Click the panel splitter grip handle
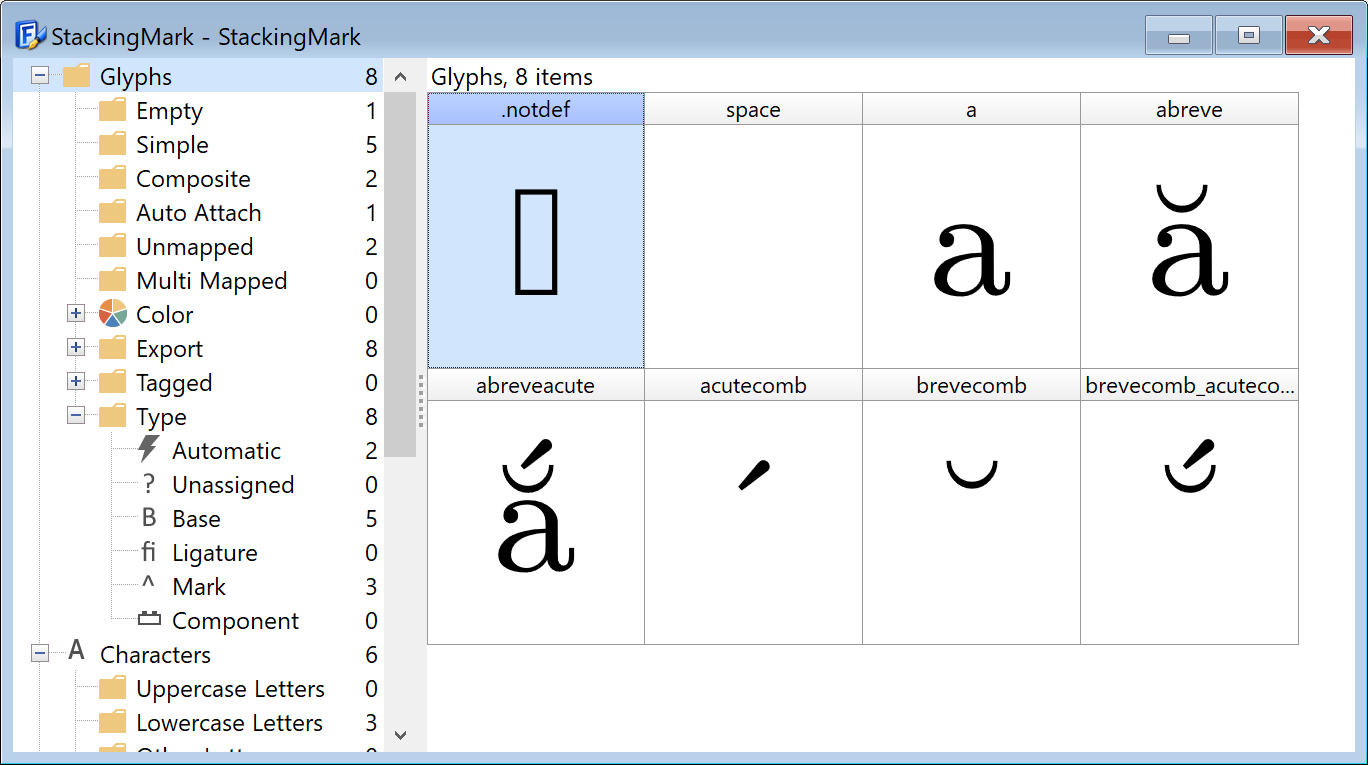The image size is (1368, 765). (x=421, y=400)
